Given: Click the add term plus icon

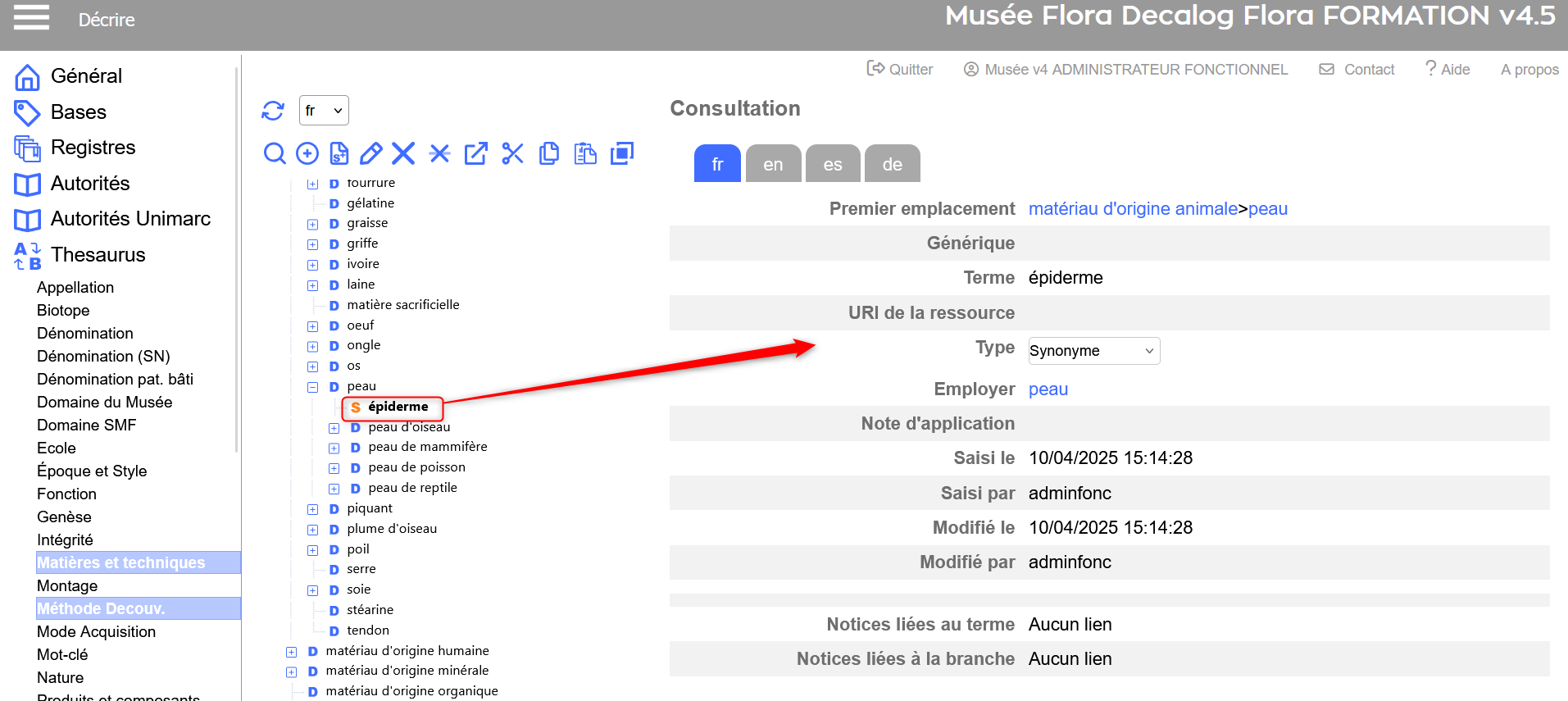Looking at the screenshot, I should tap(307, 153).
